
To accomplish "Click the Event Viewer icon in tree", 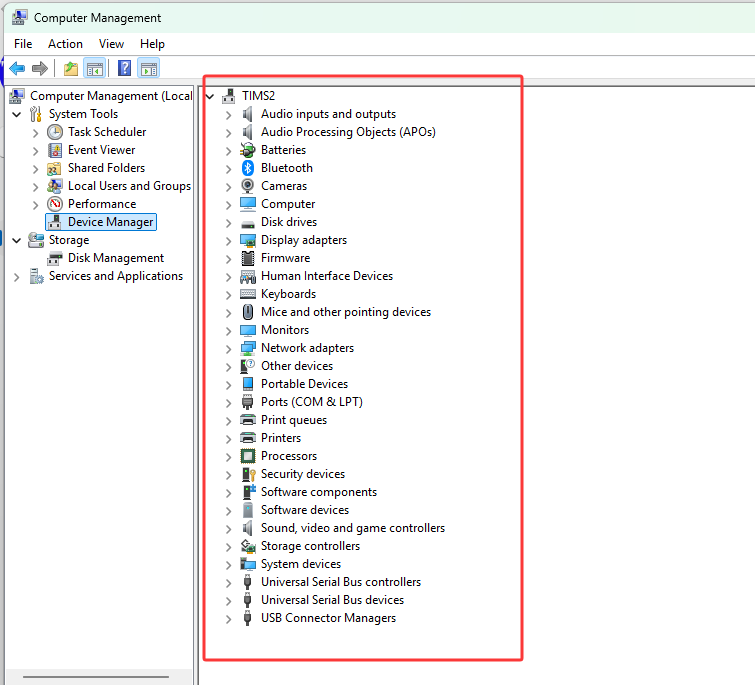I will point(55,150).
